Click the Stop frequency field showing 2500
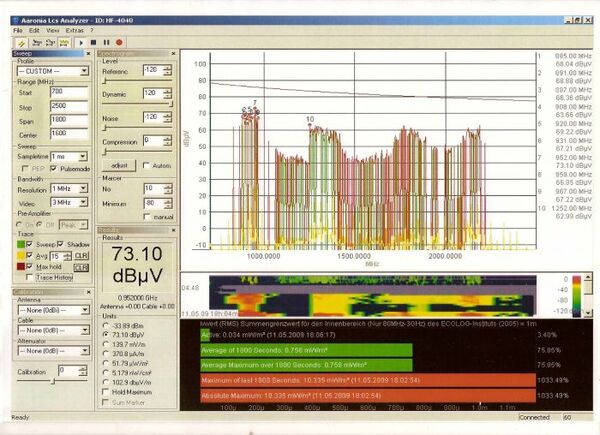 pyautogui.click(x=69, y=106)
